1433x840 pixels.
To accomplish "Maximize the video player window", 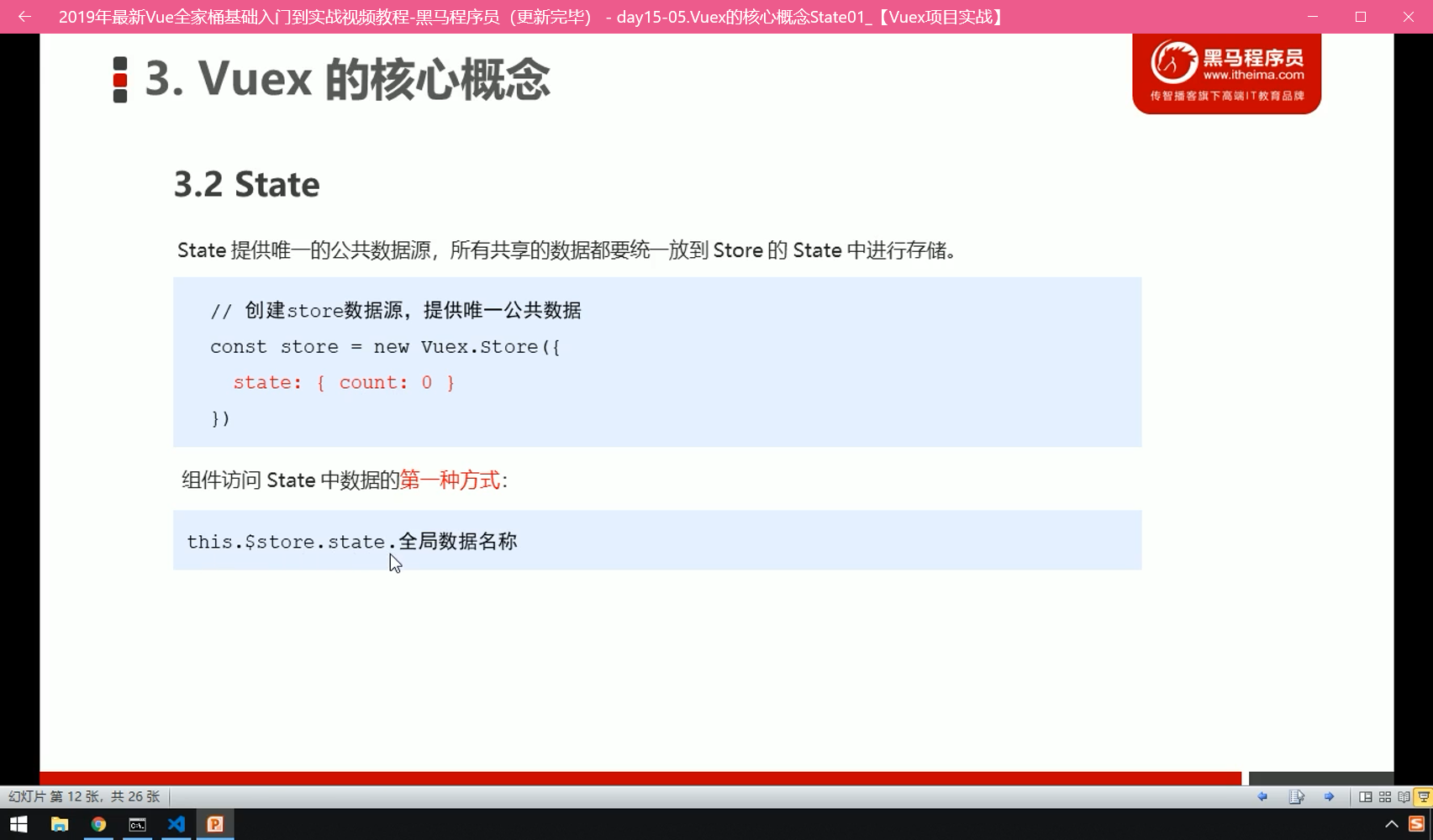I will 1361,17.
